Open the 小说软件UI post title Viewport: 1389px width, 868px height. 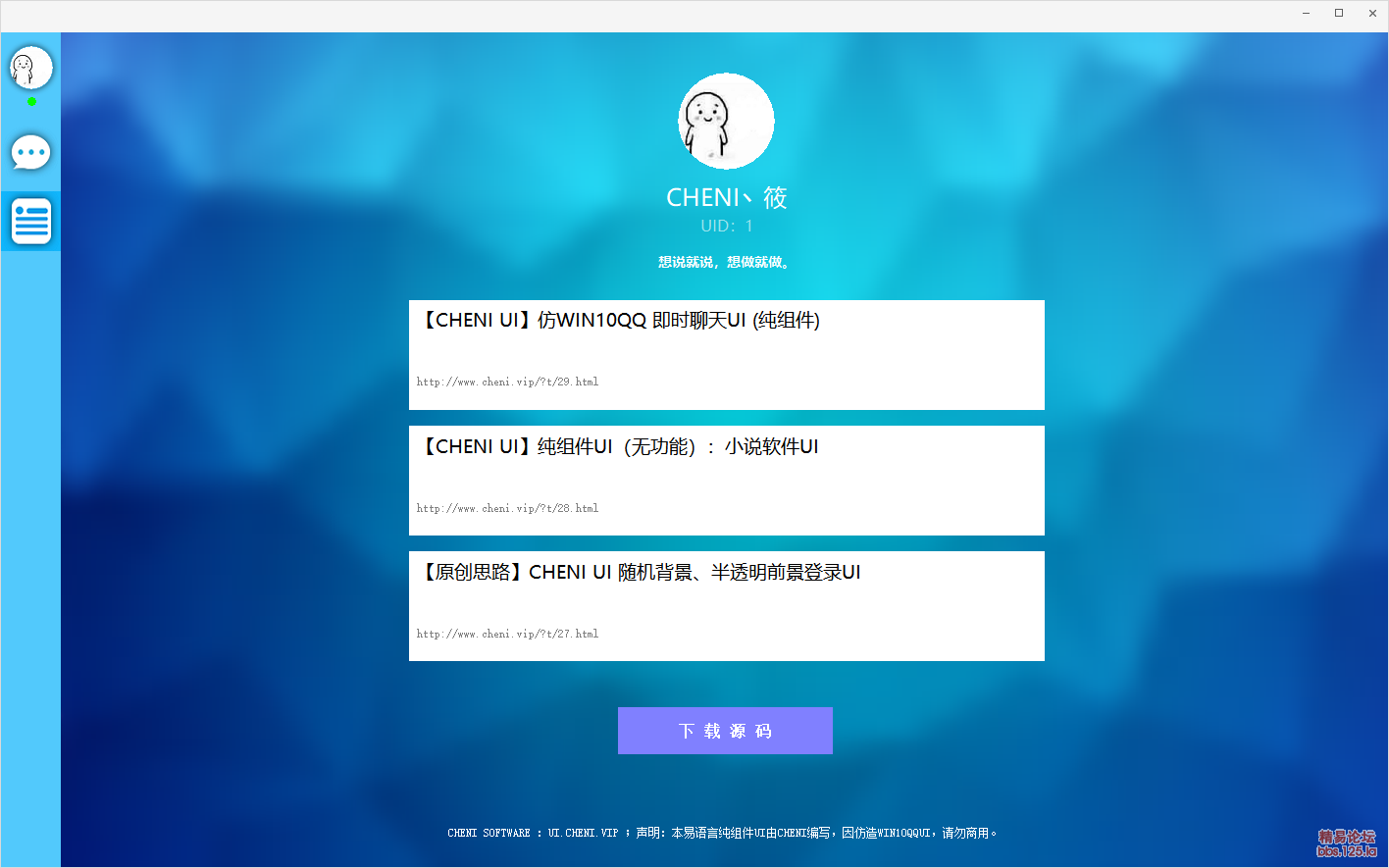[618, 447]
